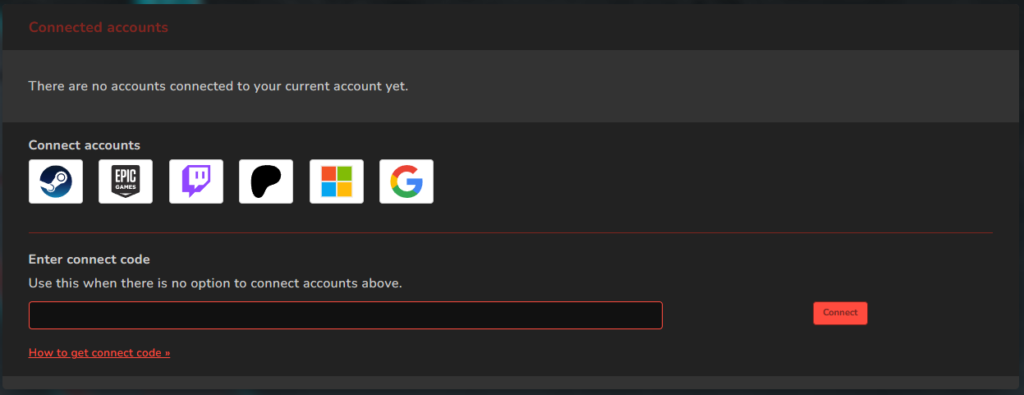This screenshot has width=1024, height=395.
Task: Focus the connect code input field
Action: click(x=345, y=315)
